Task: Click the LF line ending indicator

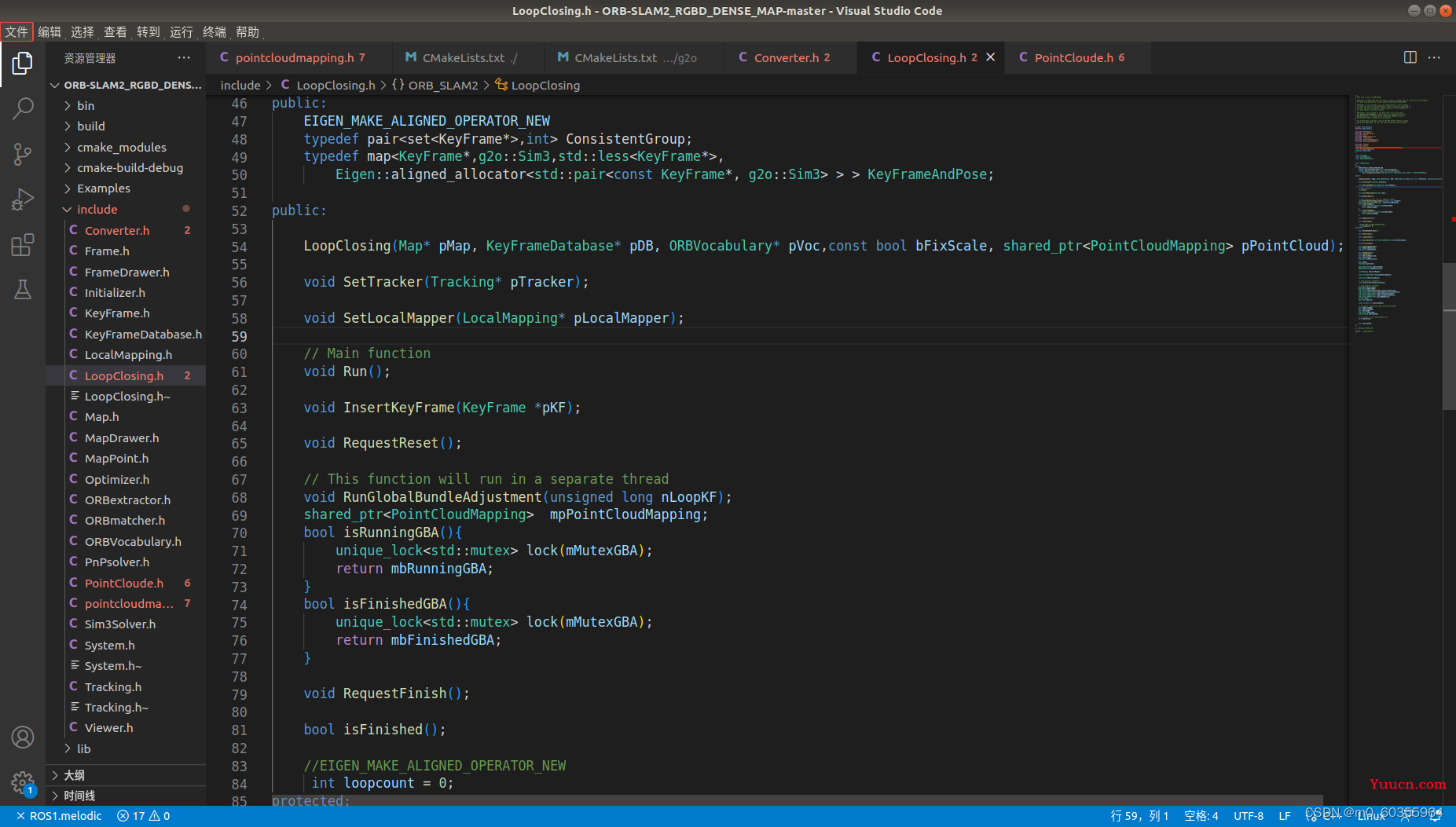Action: coord(1285,816)
